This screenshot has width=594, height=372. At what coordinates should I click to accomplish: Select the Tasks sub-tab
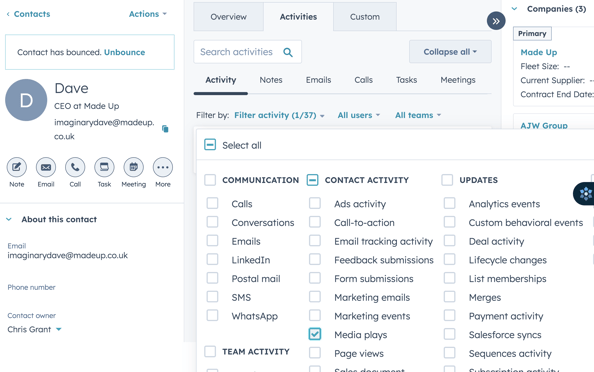406,80
